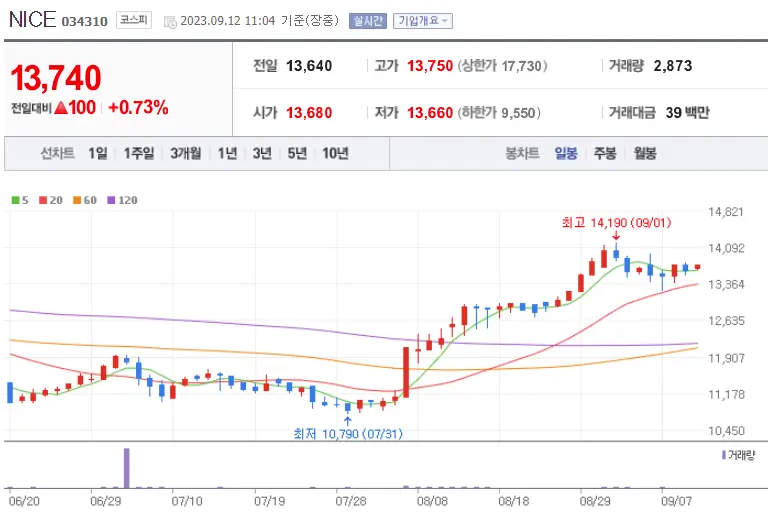Open the 기업개요 dropdown
768x517 pixels.
(423, 21)
